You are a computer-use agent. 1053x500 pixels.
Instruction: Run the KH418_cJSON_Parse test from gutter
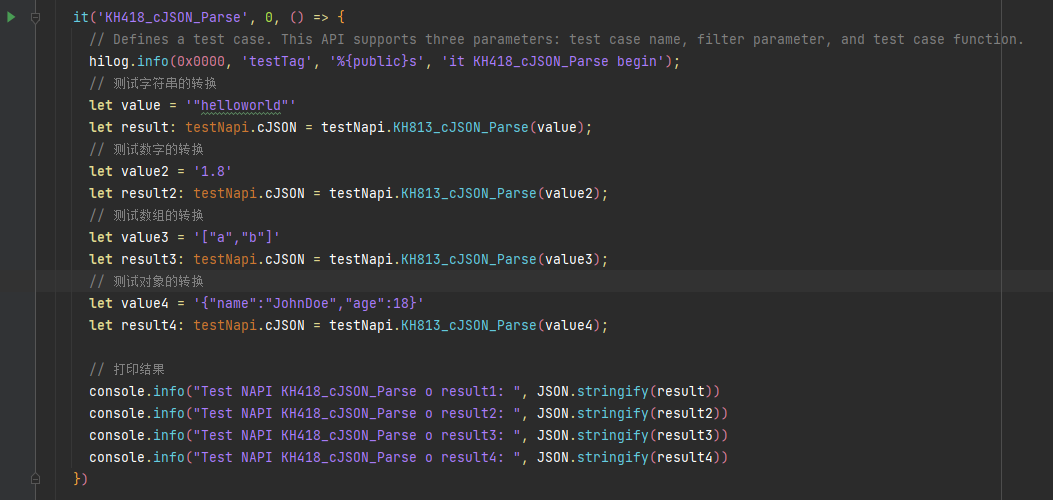coord(11,17)
